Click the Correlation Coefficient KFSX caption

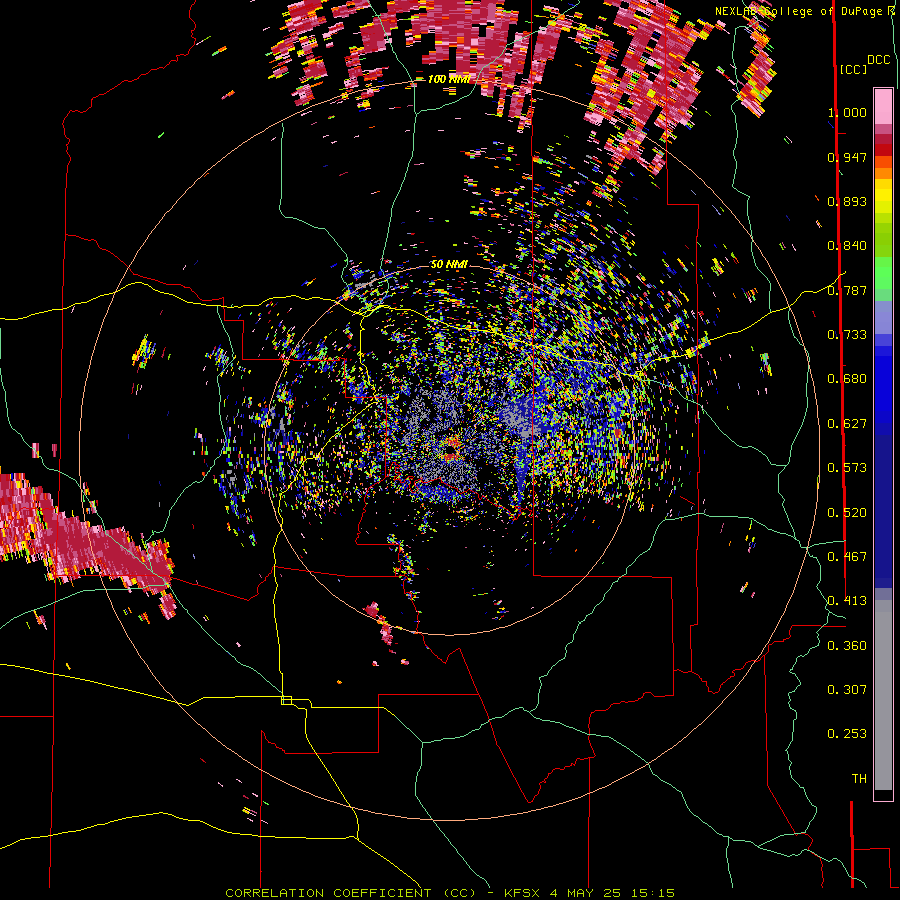(450, 893)
